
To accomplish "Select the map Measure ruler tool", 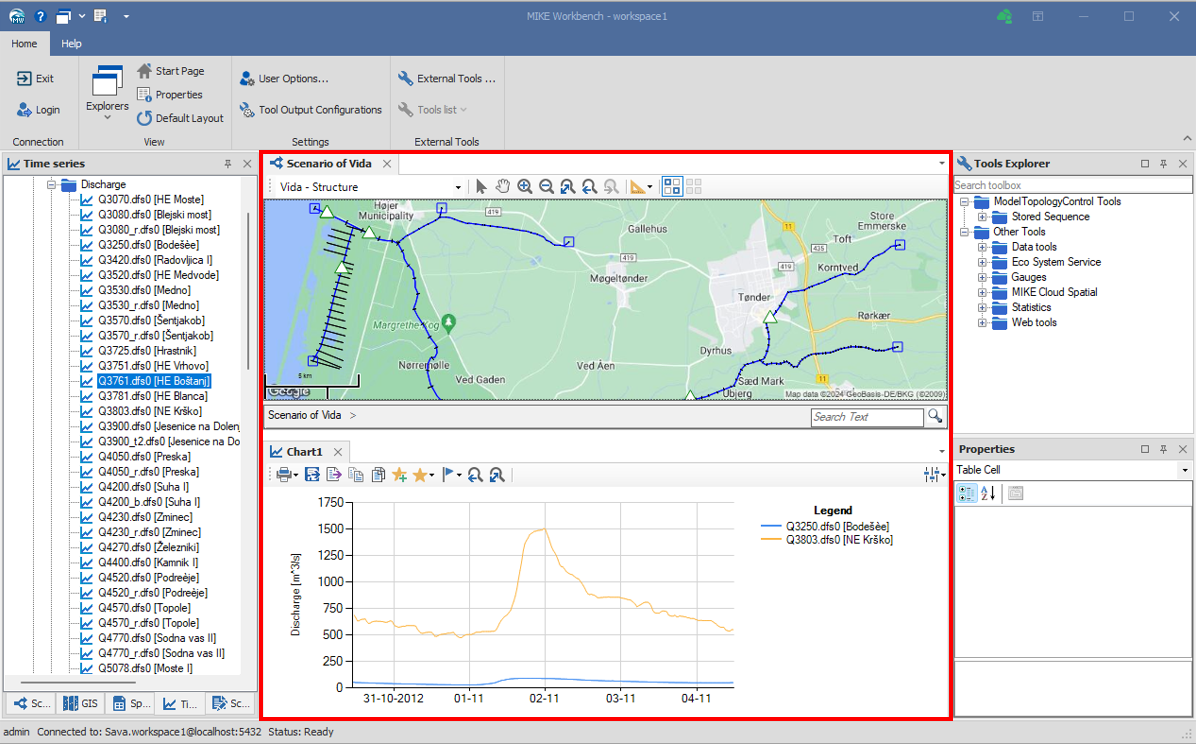I will (637, 187).
